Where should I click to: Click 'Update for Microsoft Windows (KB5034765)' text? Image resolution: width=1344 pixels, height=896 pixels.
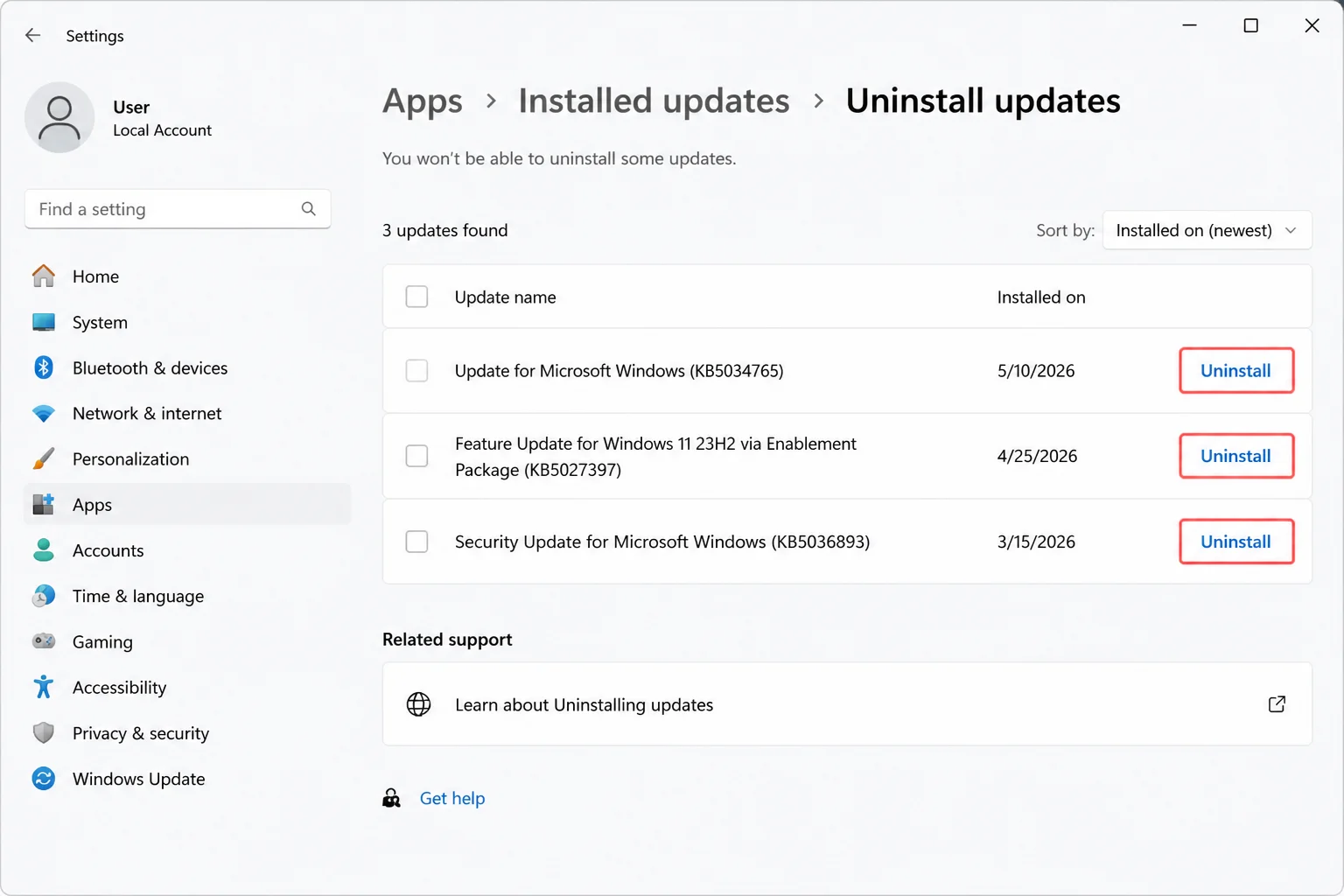[619, 371]
